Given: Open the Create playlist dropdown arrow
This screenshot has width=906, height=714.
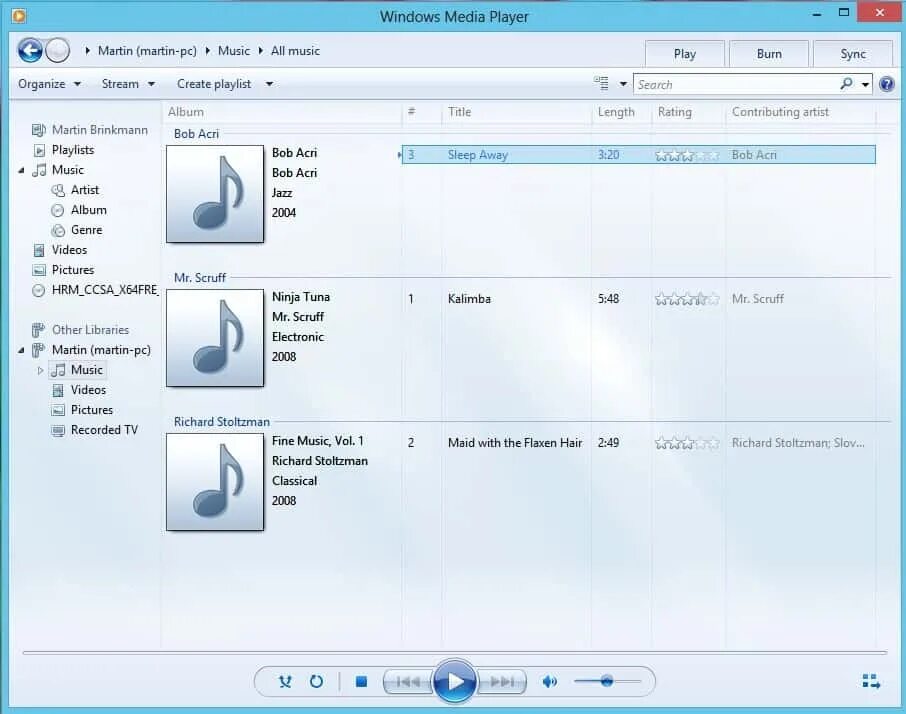Looking at the screenshot, I should click(x=269, y=84).
